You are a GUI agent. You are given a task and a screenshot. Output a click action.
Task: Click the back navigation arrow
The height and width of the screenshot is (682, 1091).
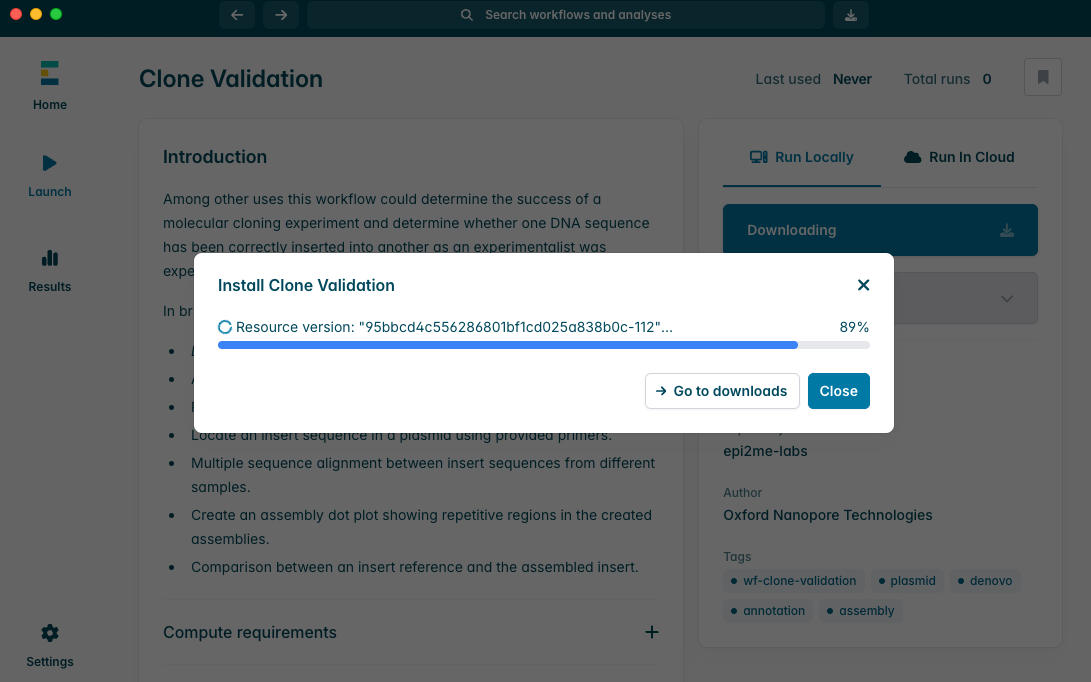coord(237,15)
